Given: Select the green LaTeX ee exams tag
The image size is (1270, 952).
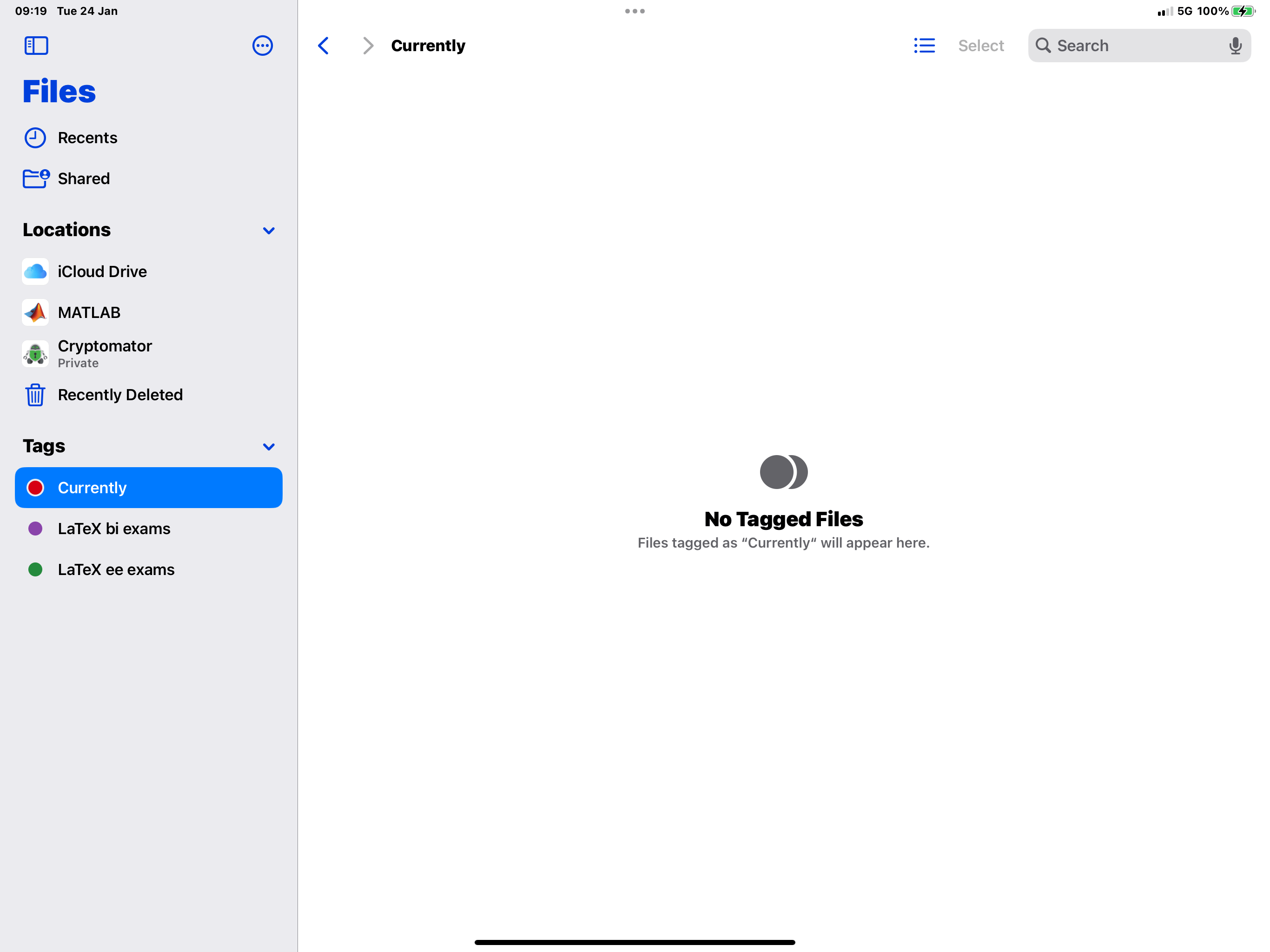Looking at the screenshot, I should pyautogui.click(x=116, y=569).
